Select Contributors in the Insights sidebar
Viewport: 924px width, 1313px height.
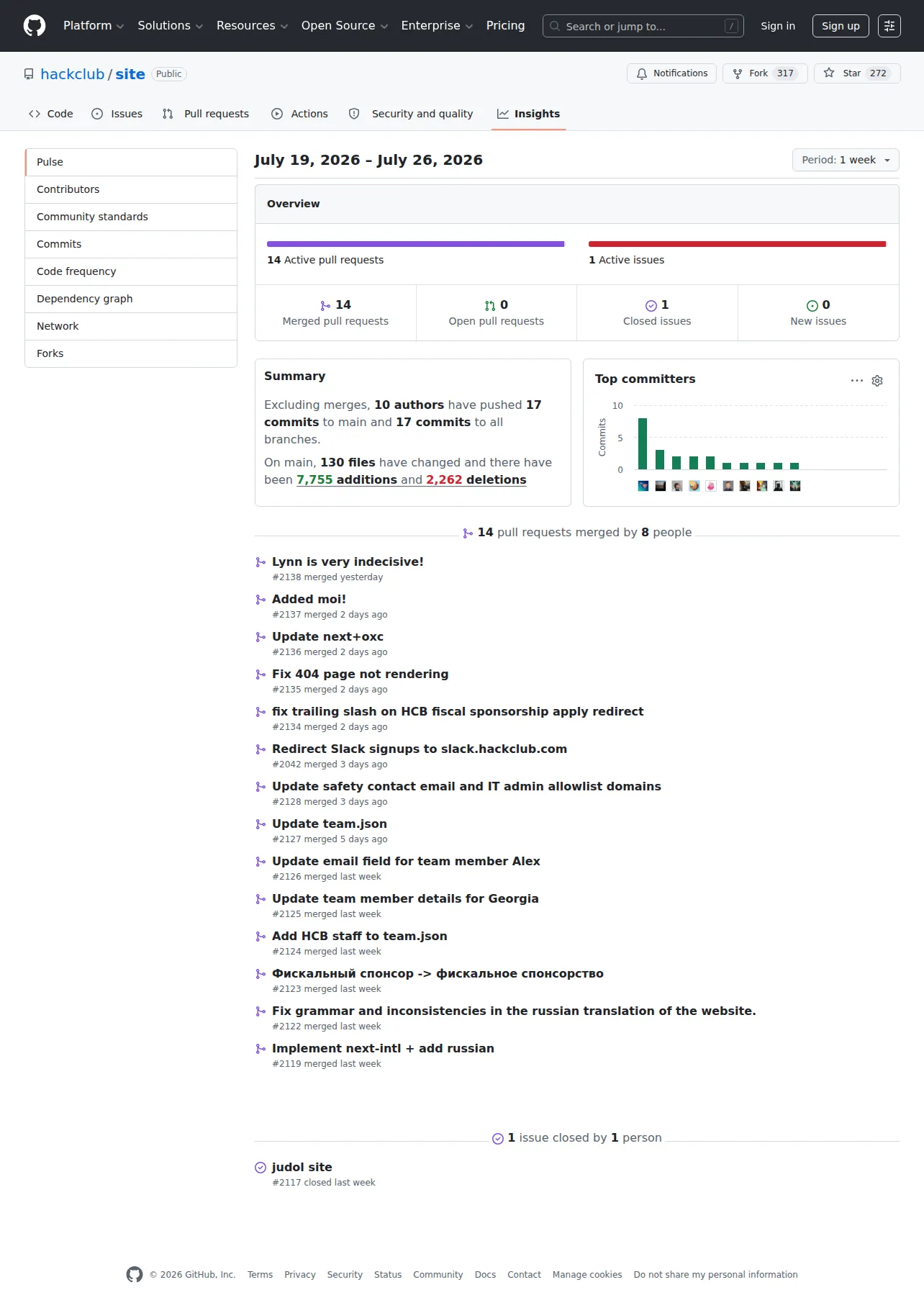coord(131,189)
